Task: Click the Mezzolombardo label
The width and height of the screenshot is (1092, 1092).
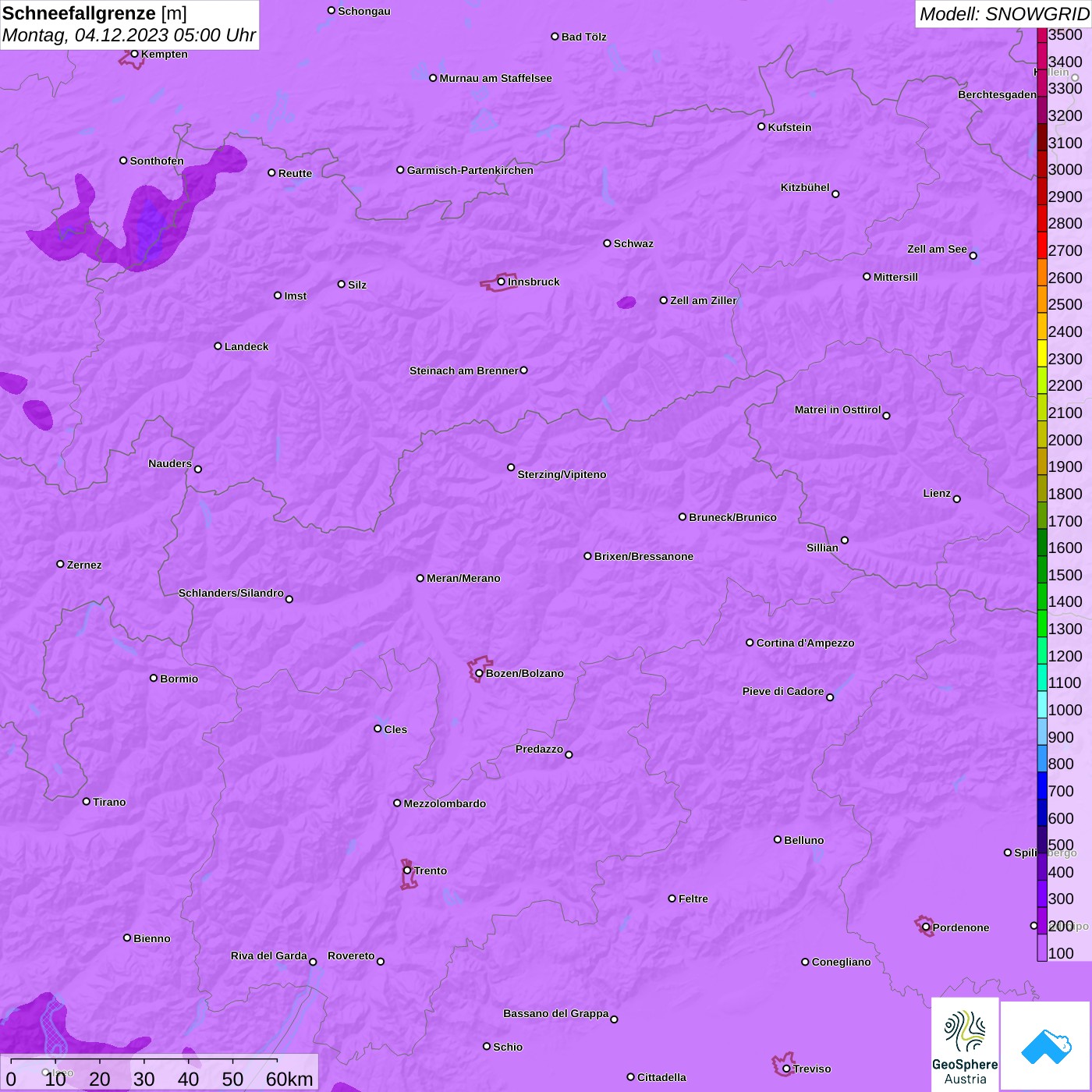Action: click(x=445, y=803)
